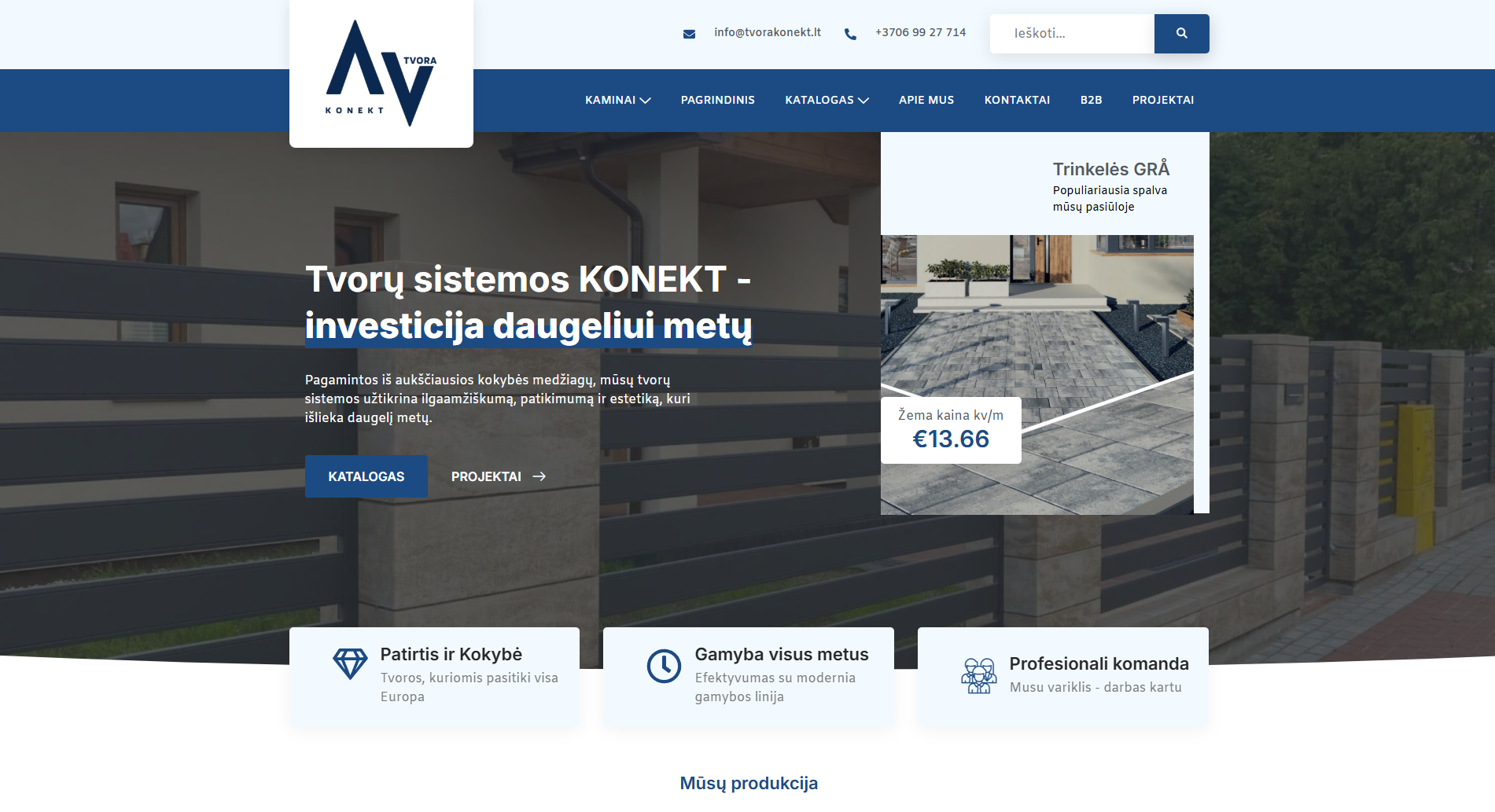Image resolution: width=1495 pixels, height=812 pixels.
Task: Open the B2B menu item
Action: pos(1091,100)
